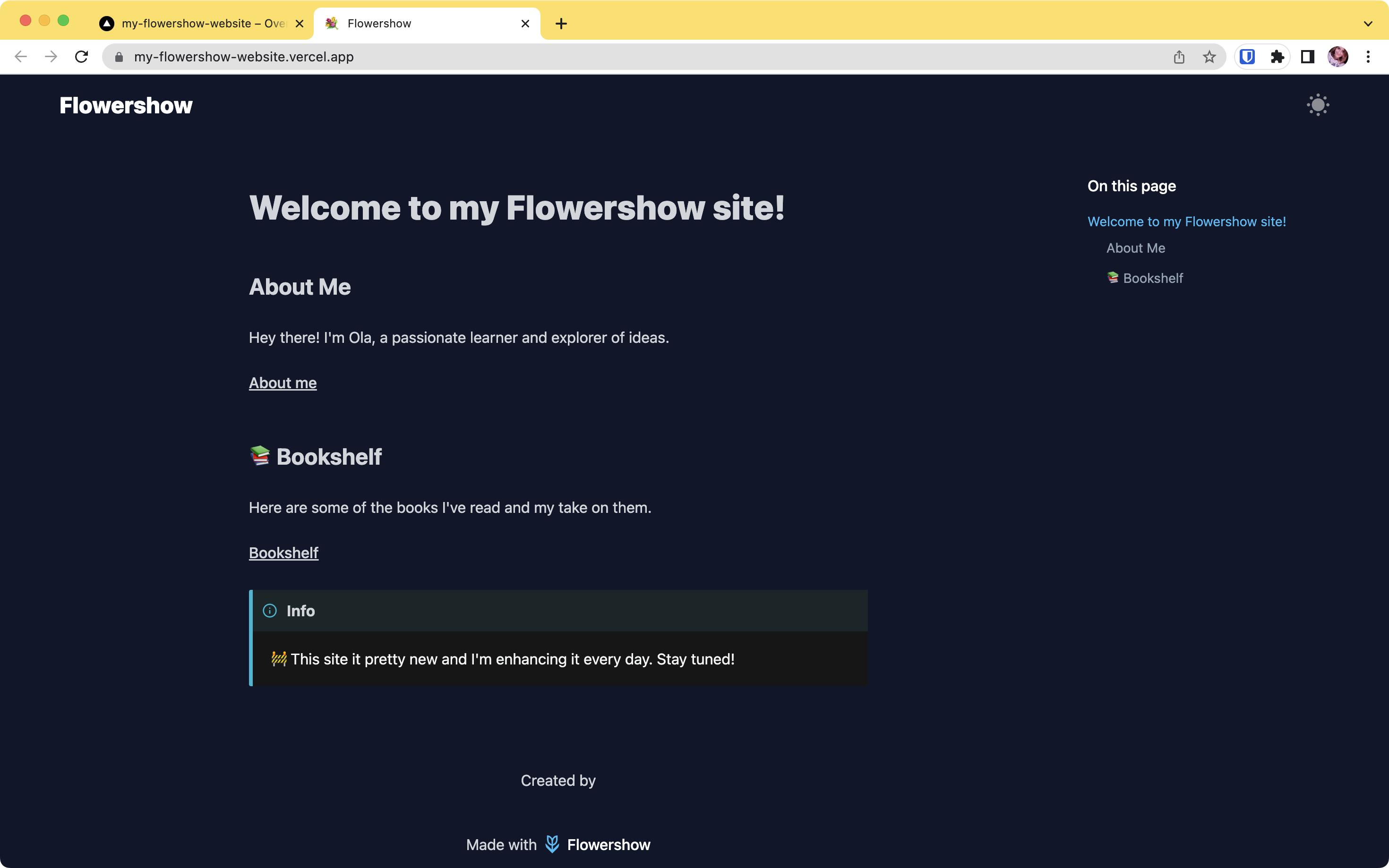Click the share page icon
Screen dimensions: 1389x868
point(1179,57)
